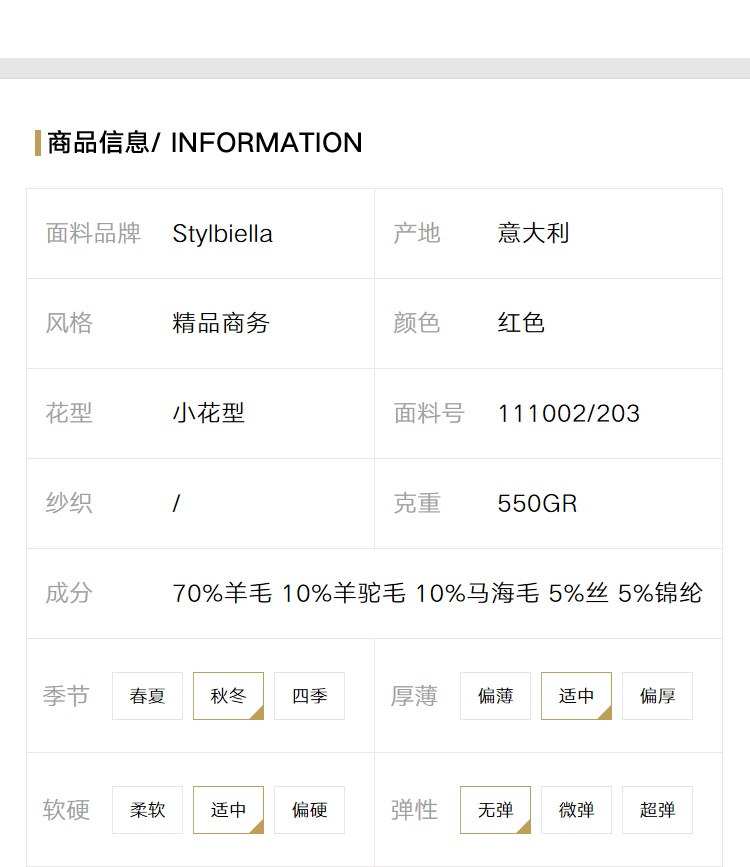750x867 pixels.
Task: Click the 意大利 origin value
Action: 533,233
